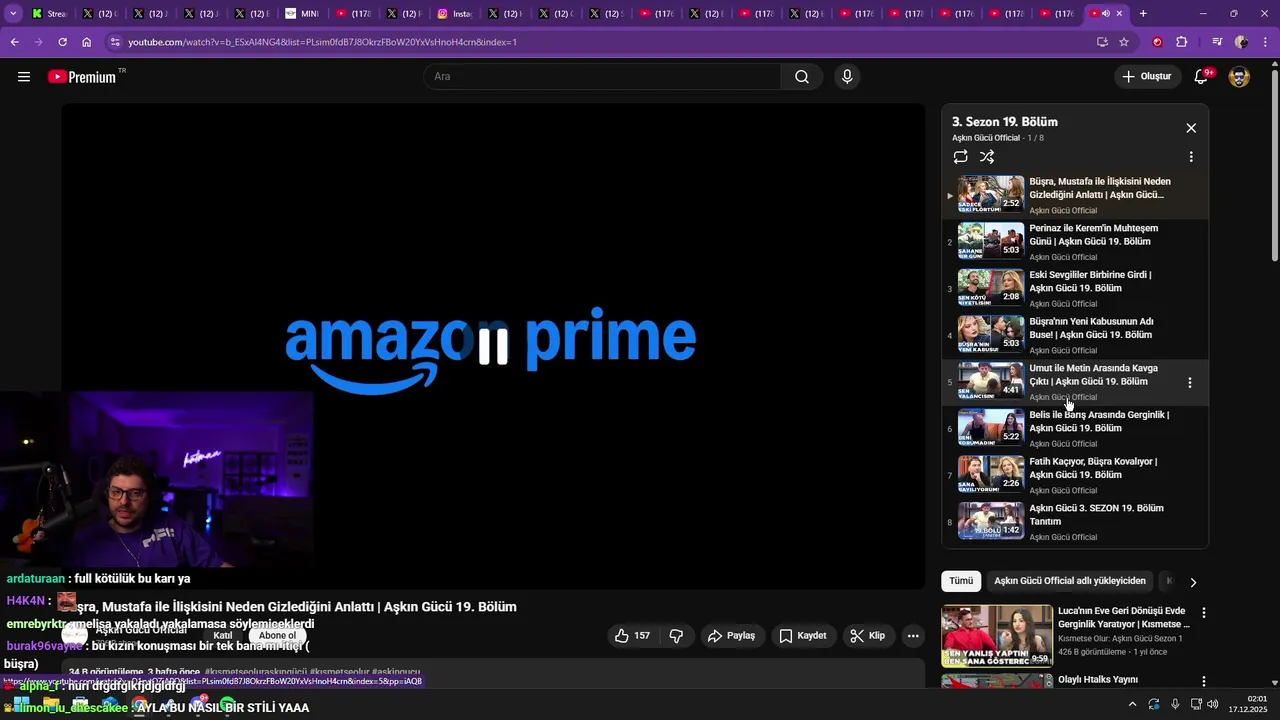The width and height of the screenshot is (1280, 720).
Task: Open the install/cast icon in address bar
Action: tap(1102, 42)
